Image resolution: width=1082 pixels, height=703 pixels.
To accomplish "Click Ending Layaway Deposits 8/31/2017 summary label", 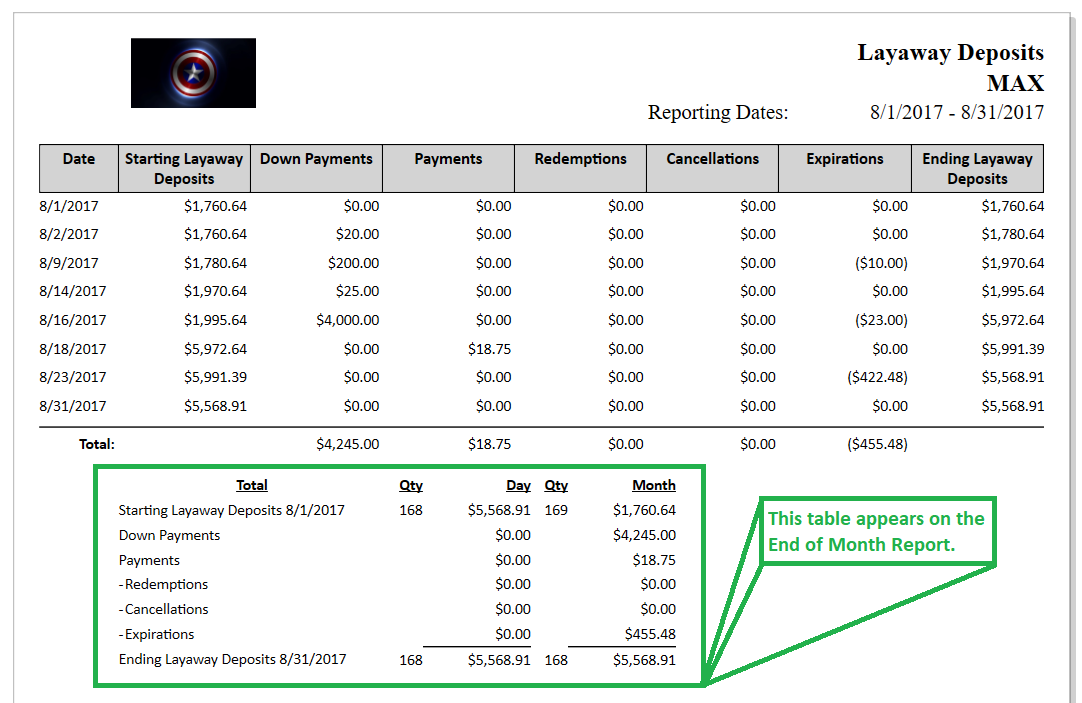I will (232, 660).
